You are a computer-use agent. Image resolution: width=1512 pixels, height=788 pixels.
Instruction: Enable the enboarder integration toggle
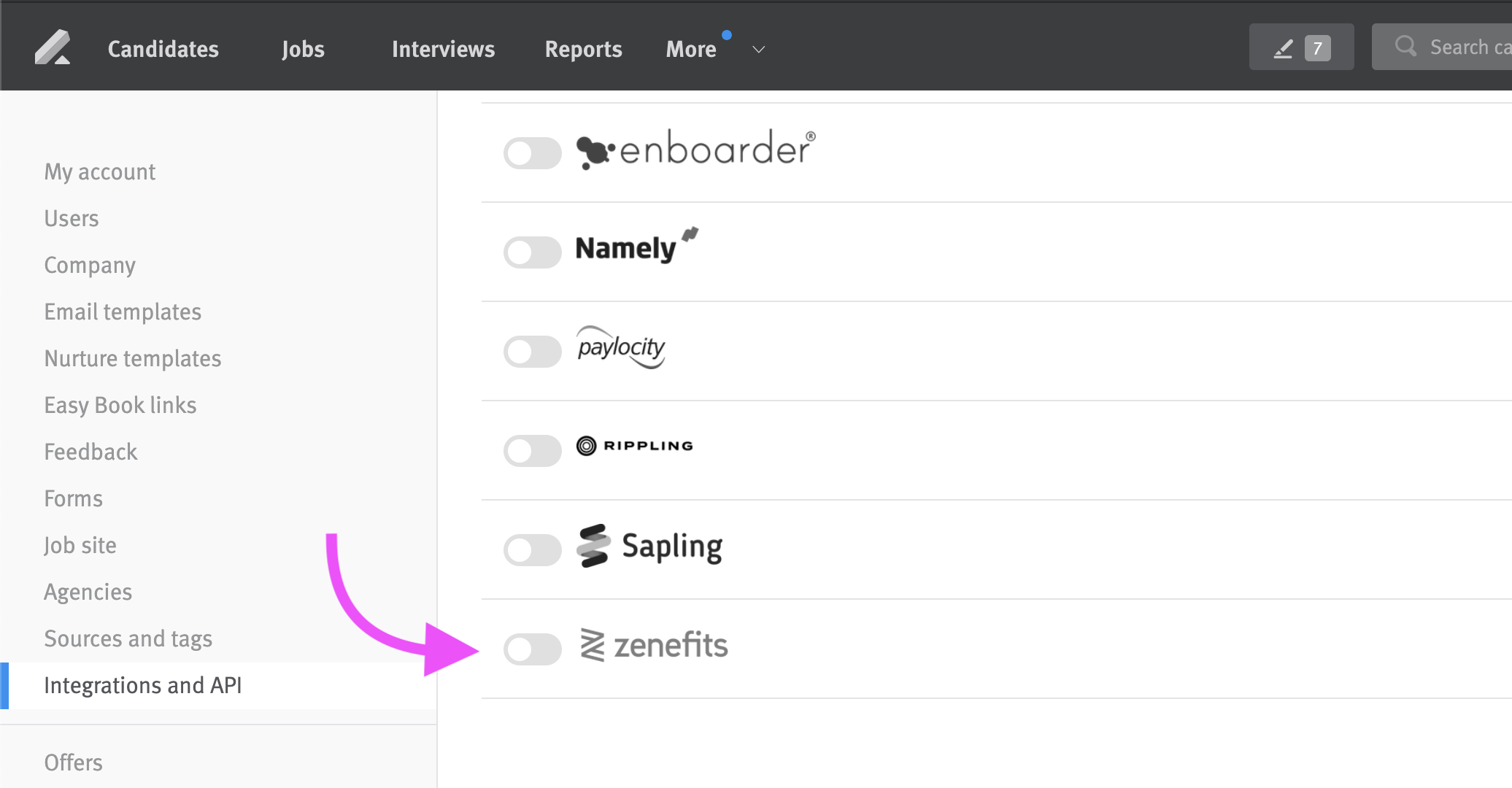tap(533, 152)
